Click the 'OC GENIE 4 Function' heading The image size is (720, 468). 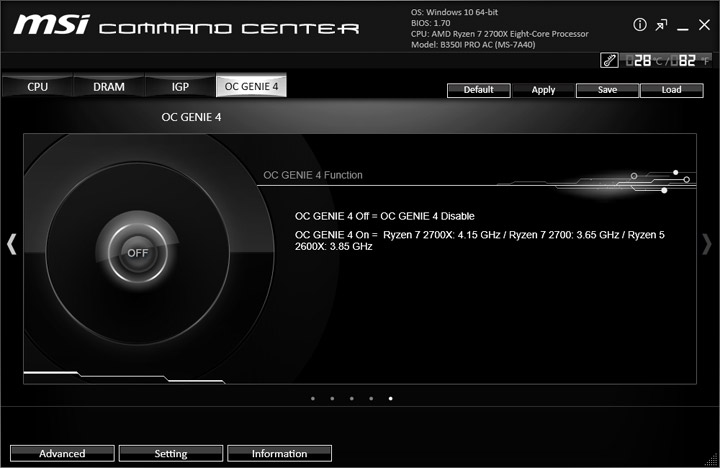point(313,175)
